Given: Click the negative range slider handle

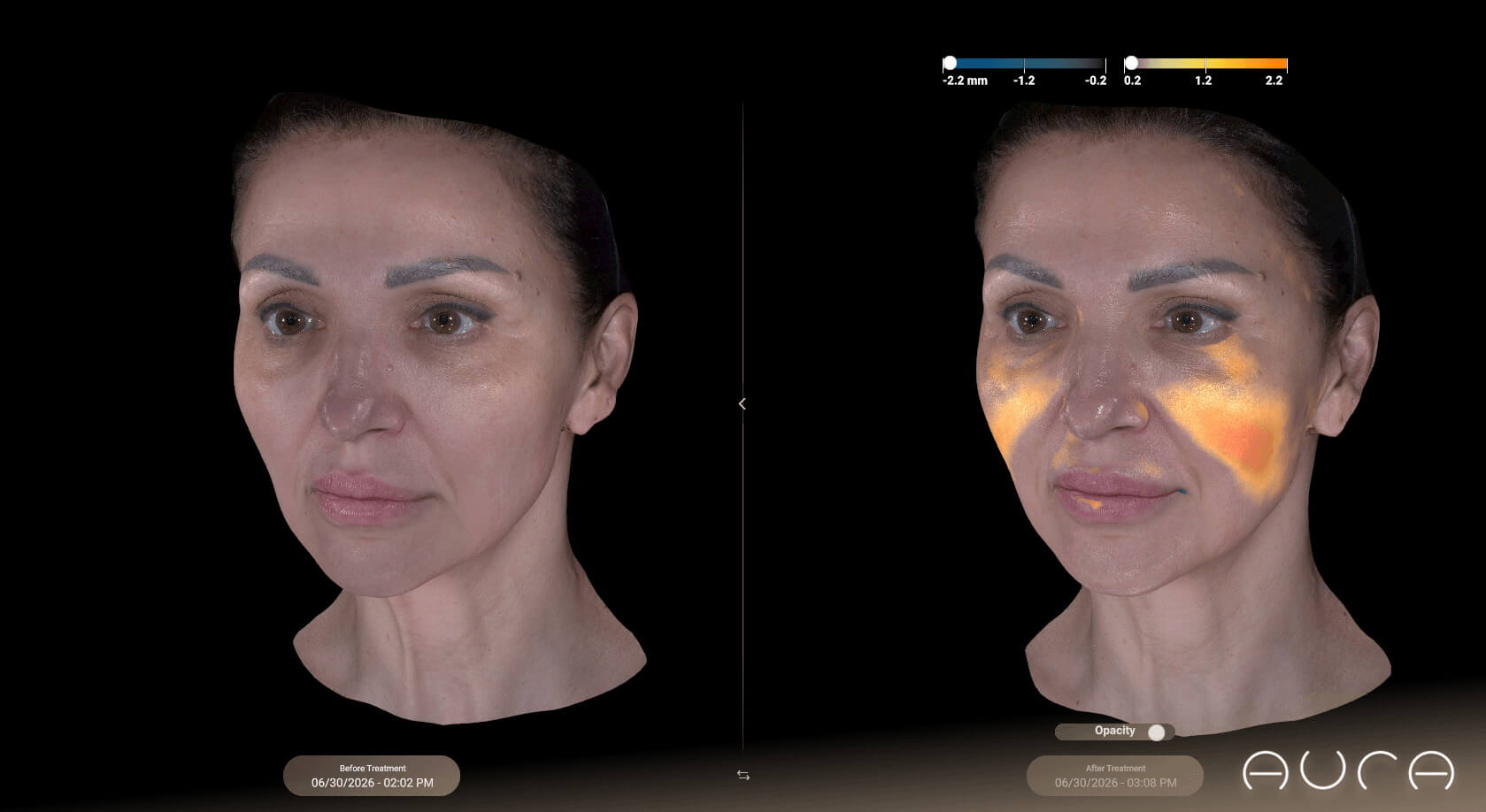Looking at the screenshot, I should (x=950, y=63).
